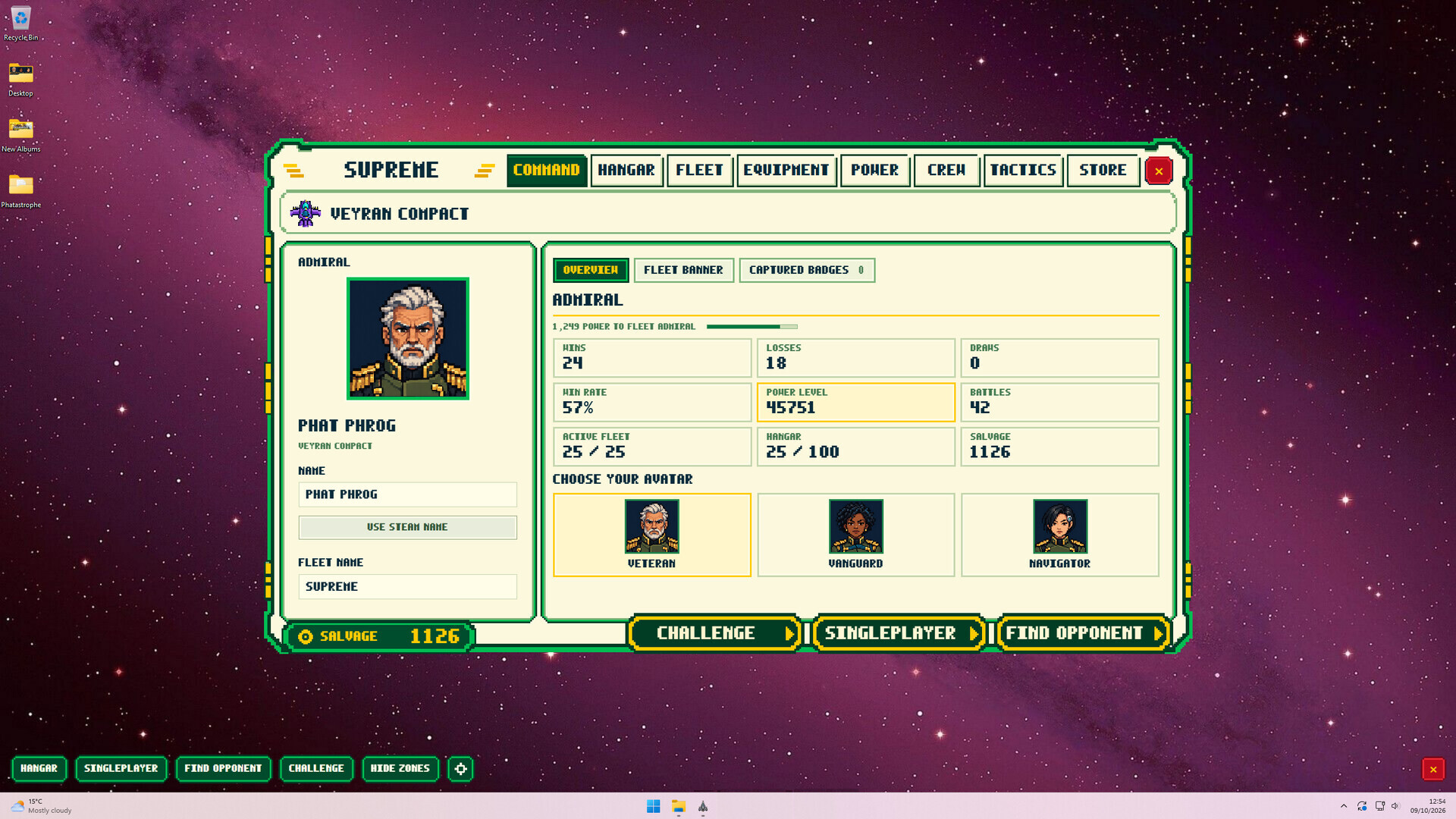1456x819 pixels.
Task: Select the Navigator avatar
Action: (x=1059, y=535)
